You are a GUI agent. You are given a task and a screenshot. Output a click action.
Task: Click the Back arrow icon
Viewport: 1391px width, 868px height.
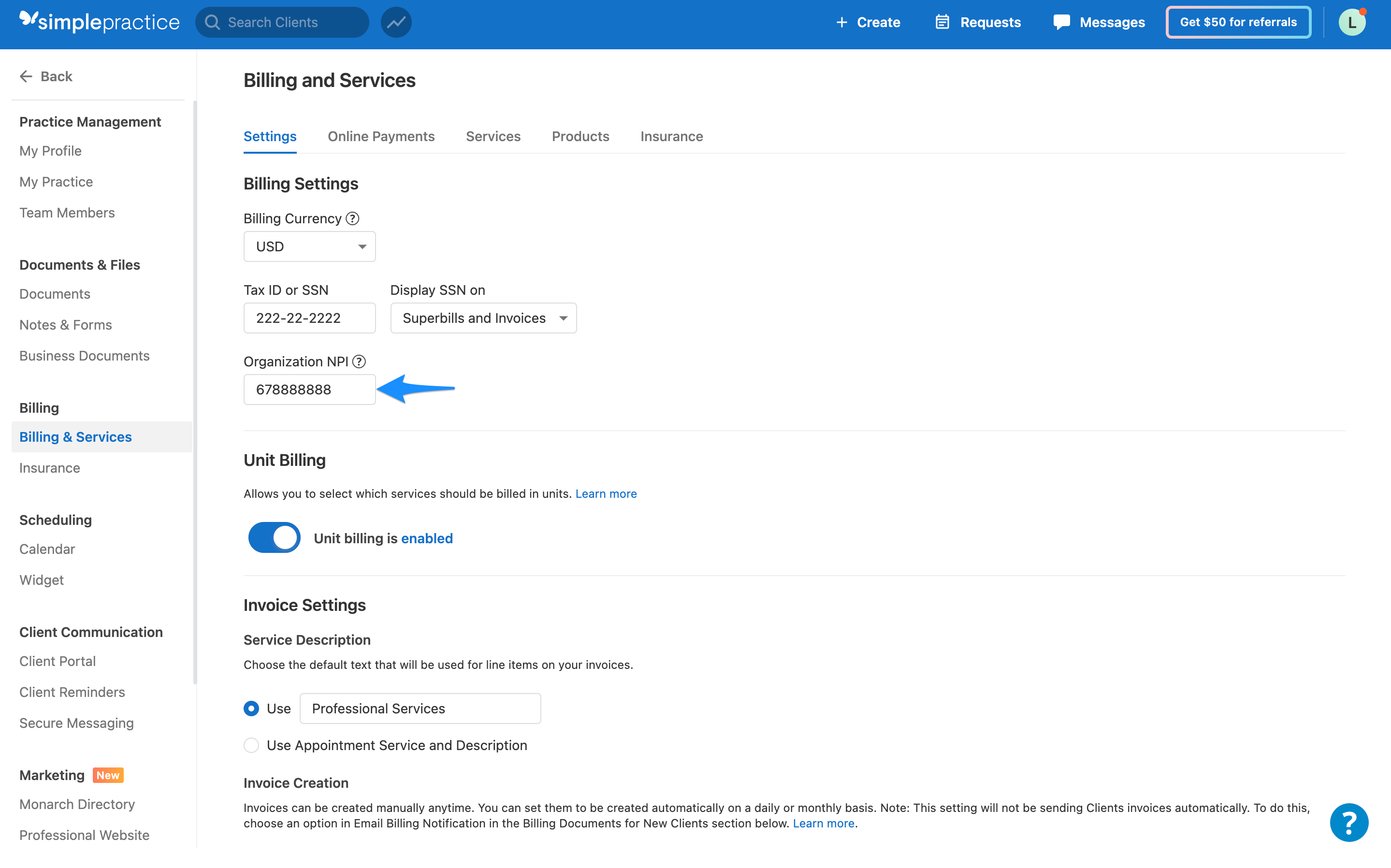[x=26, y=76]
